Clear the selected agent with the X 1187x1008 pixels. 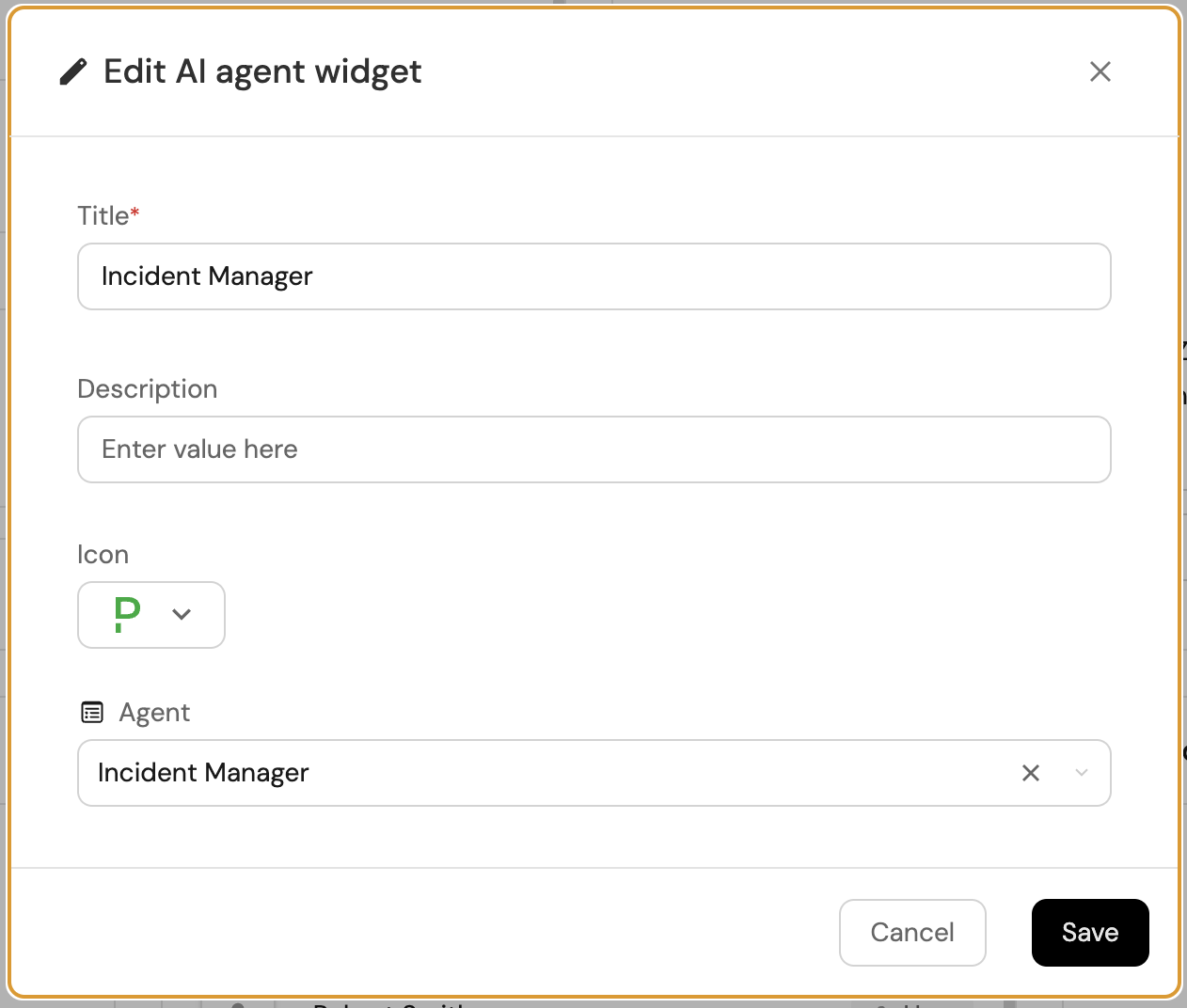pos(1031,773)
